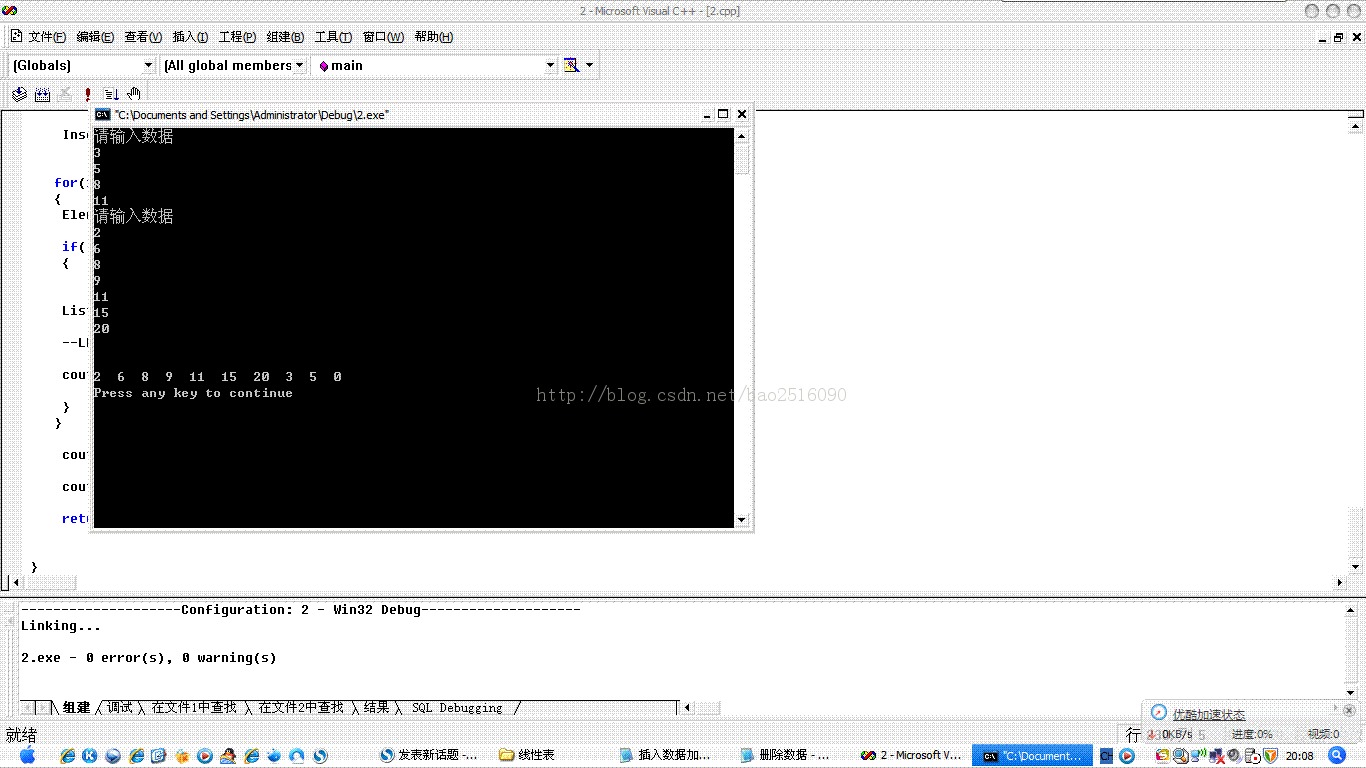Click the editor horizontal scrollbar right arrow
The image size is (1366, 768).
[x=1340, y=583]
